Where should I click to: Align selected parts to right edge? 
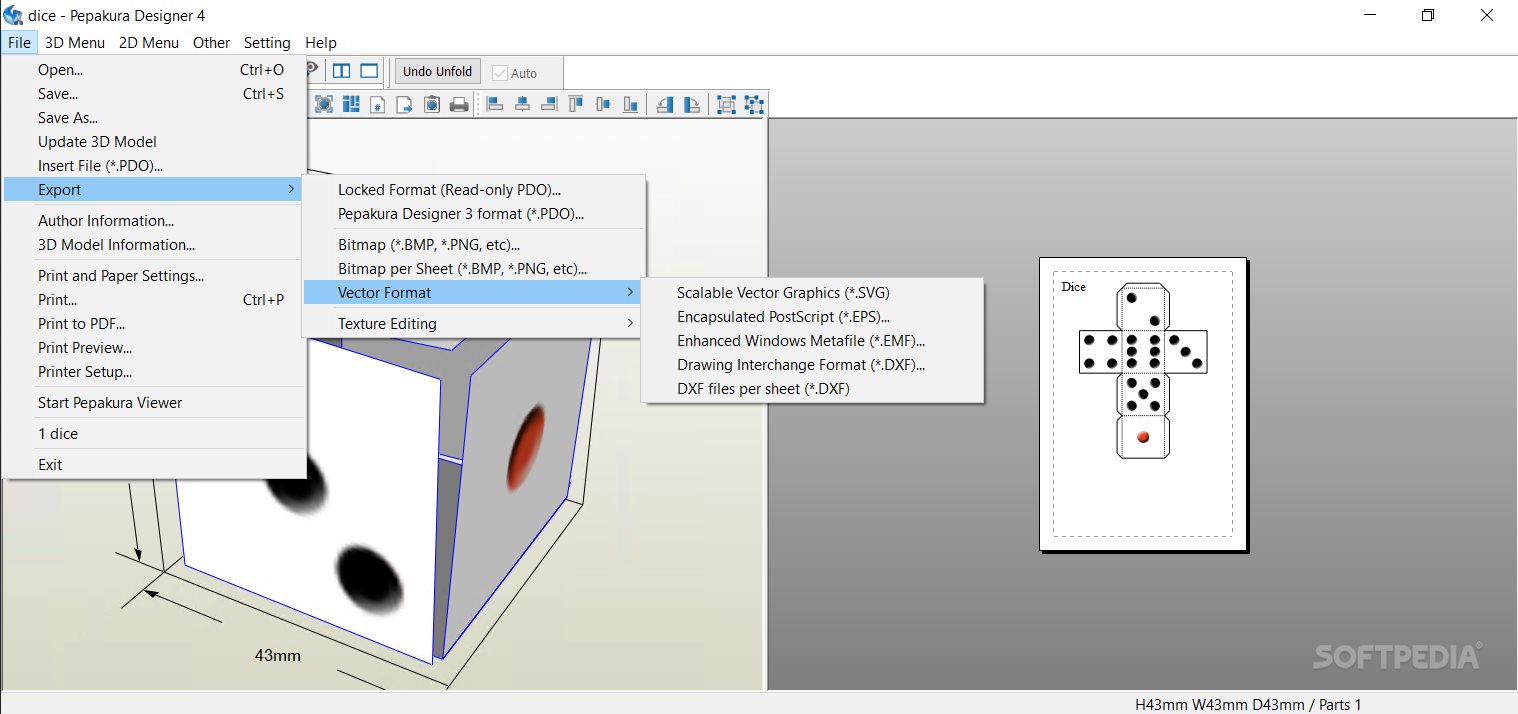[x=548, y=104]
